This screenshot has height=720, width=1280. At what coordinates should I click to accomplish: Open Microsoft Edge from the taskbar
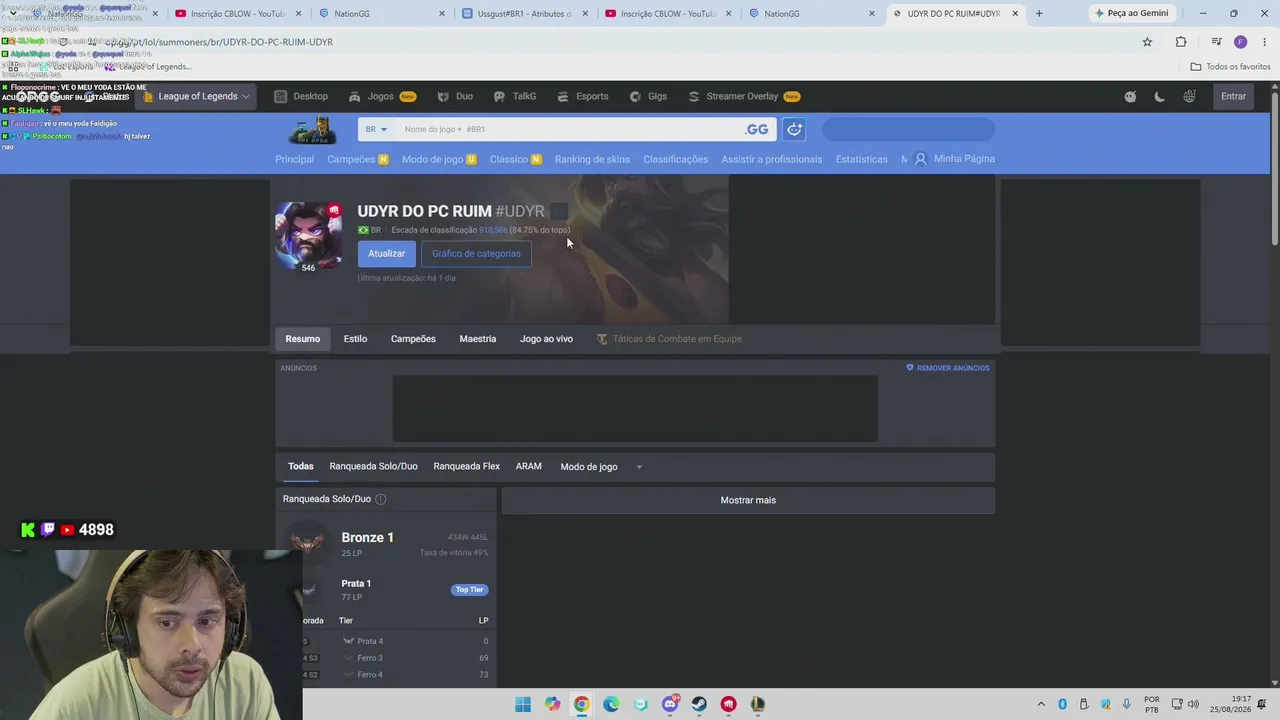tap(611, 704)
